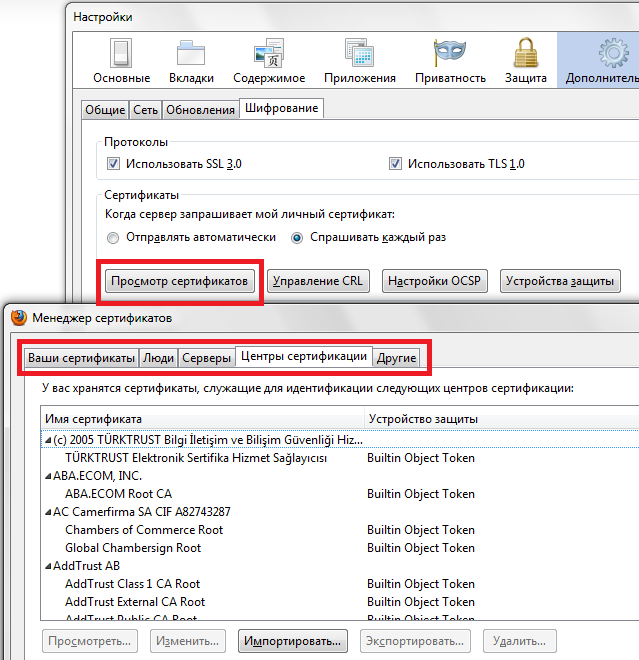The width and height of the screenshot is (639, 660).
Task: Sort by Имя сертификата column header
Action: tap(202, 419)
